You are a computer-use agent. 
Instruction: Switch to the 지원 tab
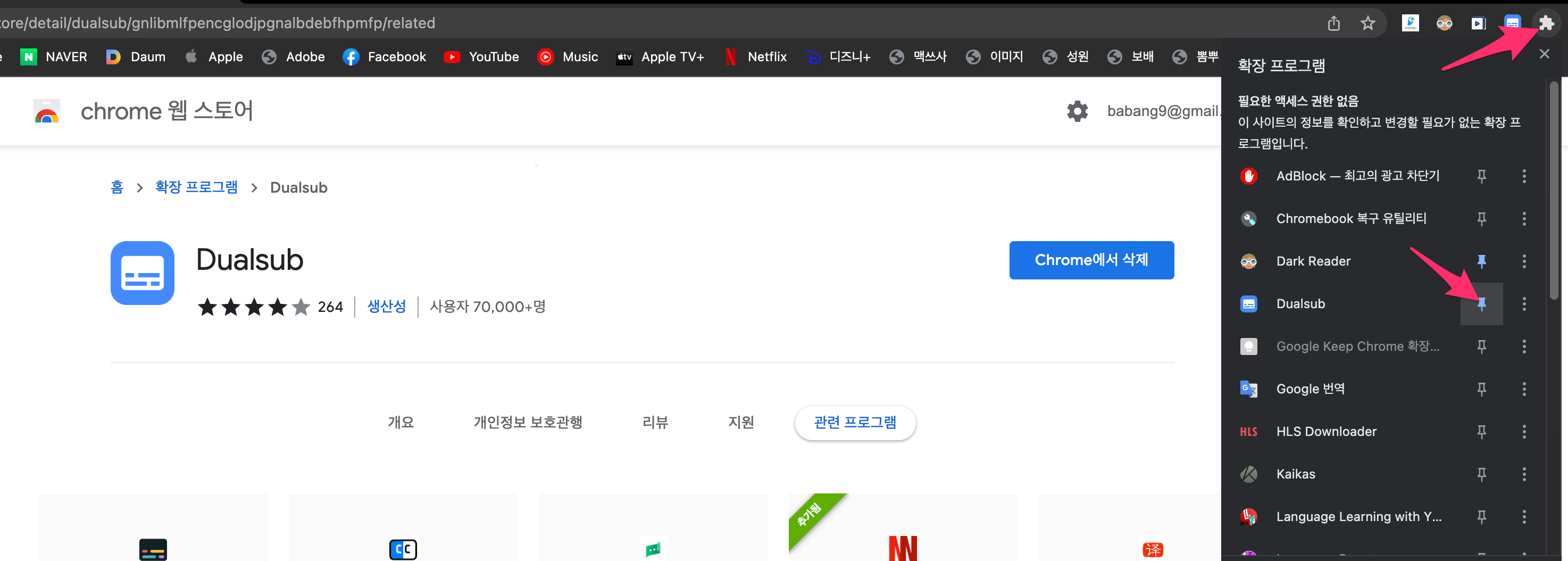tap(741, 422)
